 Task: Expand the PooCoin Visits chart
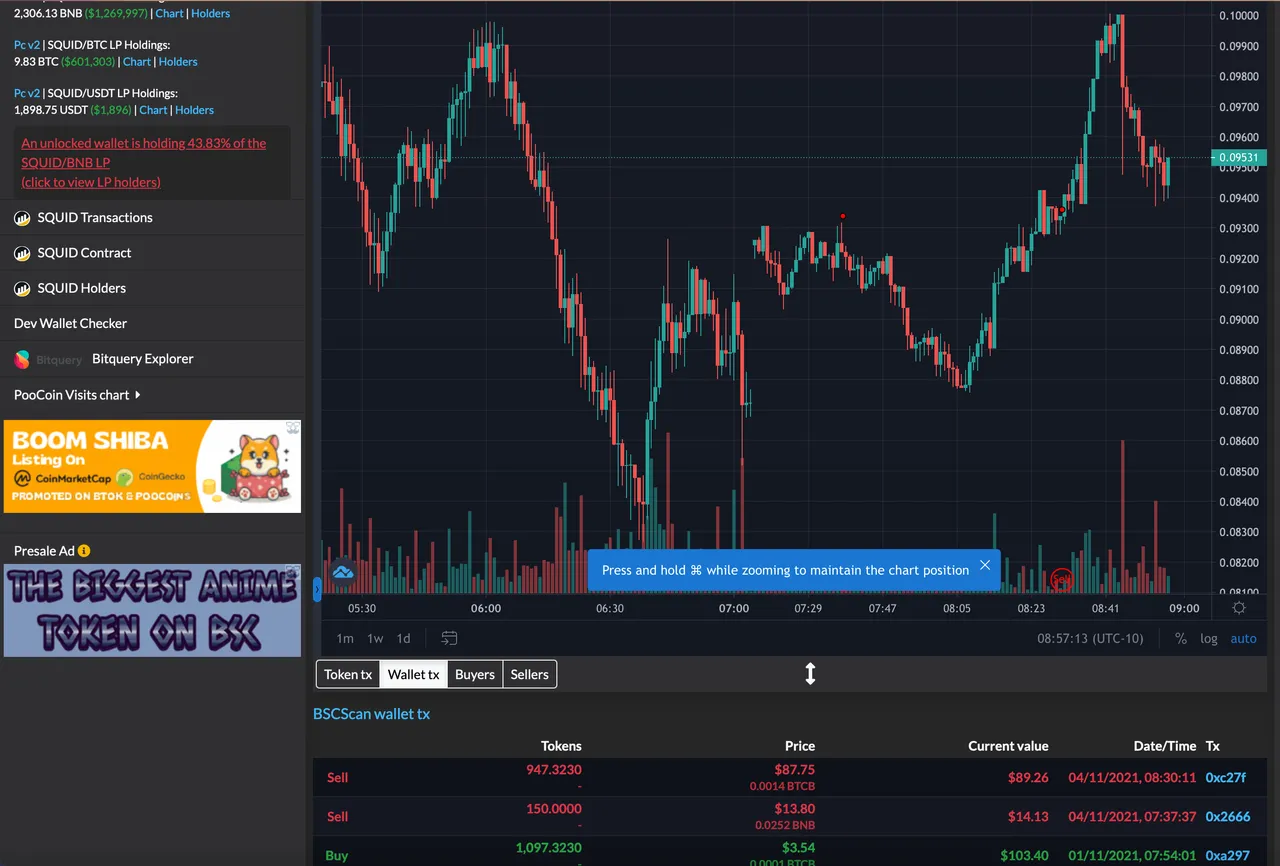(x=77, y=395)
